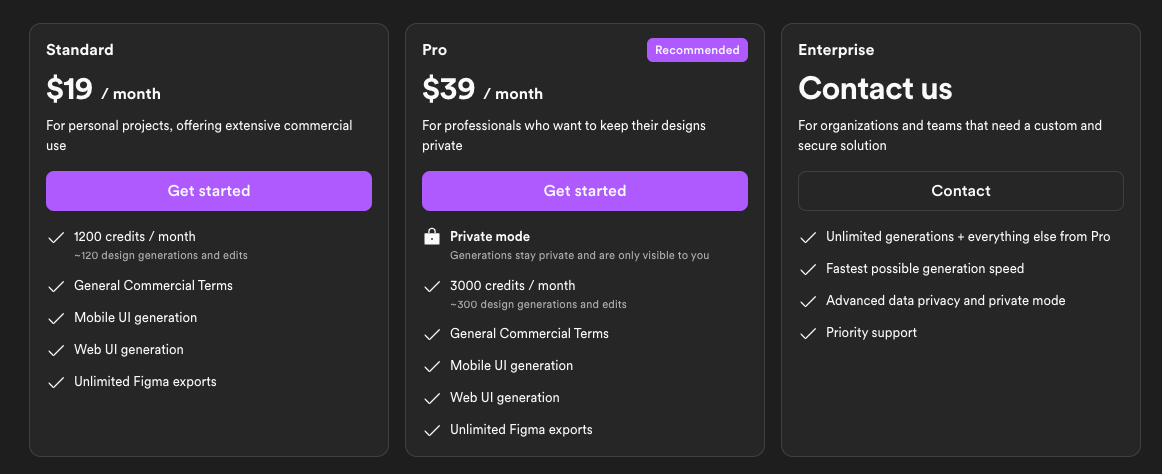
Task: Click the $19 / month price
Action: [x=103, y=90]
